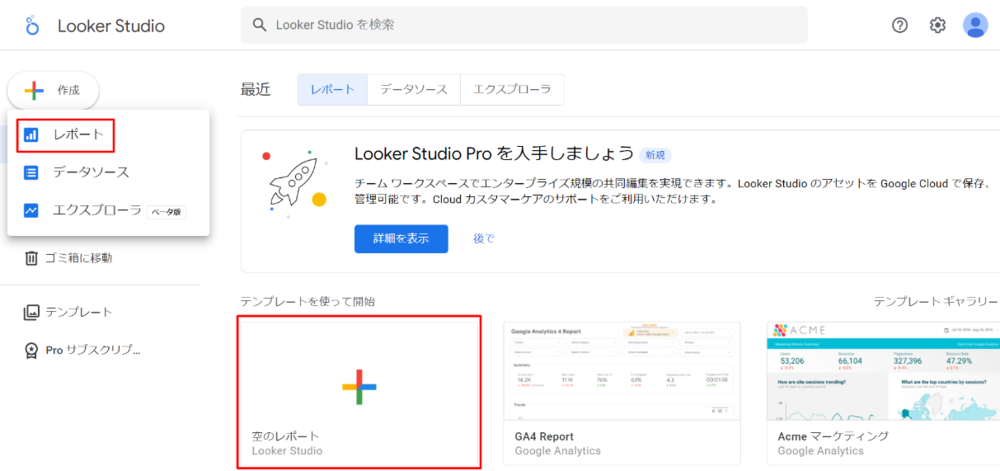
Task: Click the Looker Studio title text
Action: (111, 26)
